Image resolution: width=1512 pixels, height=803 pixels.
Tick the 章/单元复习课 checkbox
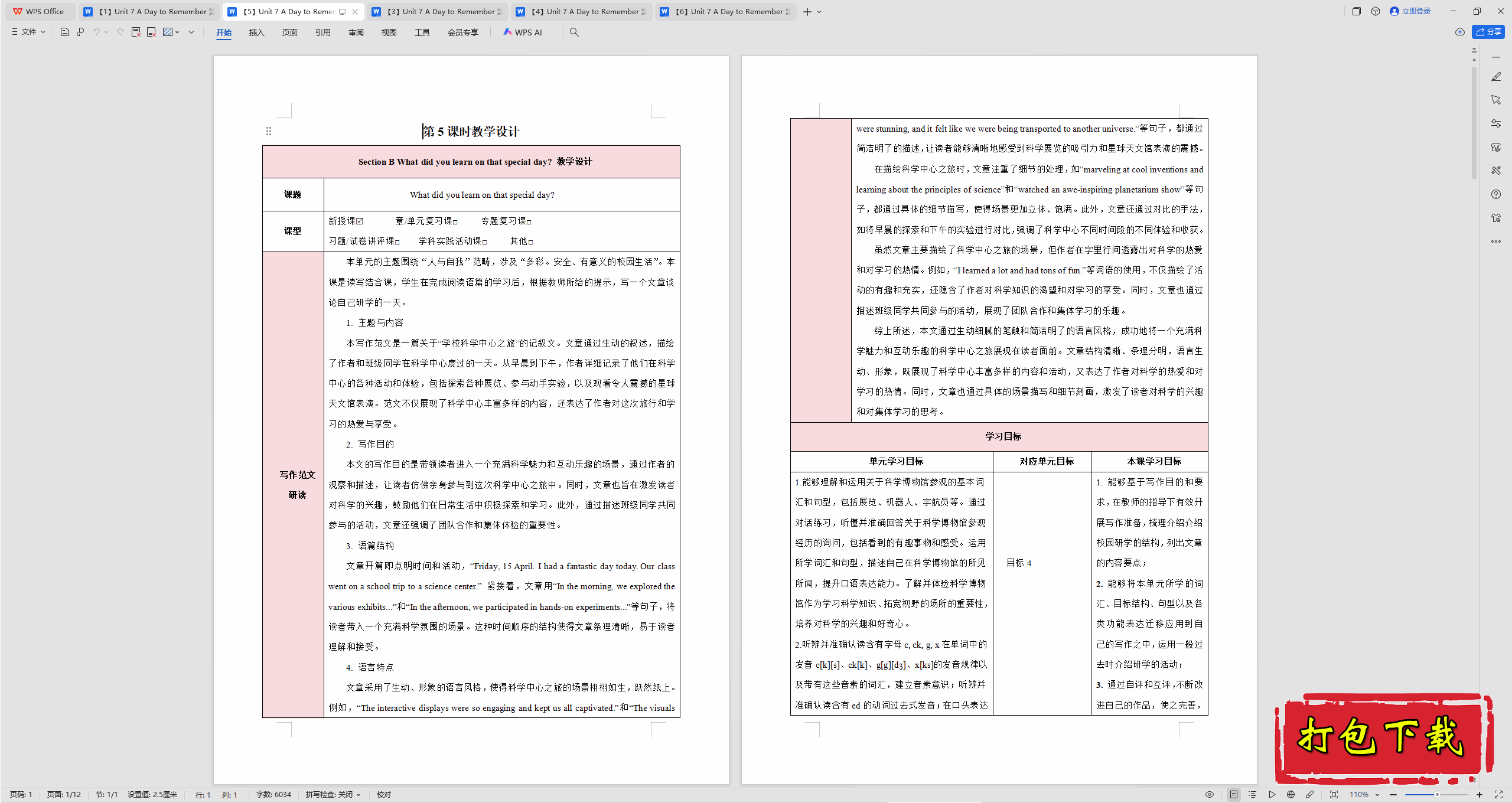(x=455, y=222)
